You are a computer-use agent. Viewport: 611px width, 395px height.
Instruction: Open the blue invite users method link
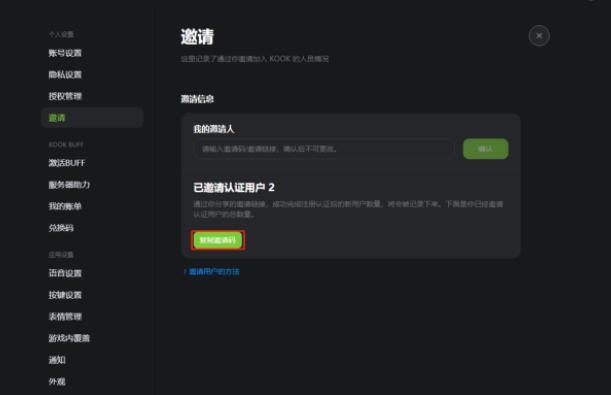214,272
